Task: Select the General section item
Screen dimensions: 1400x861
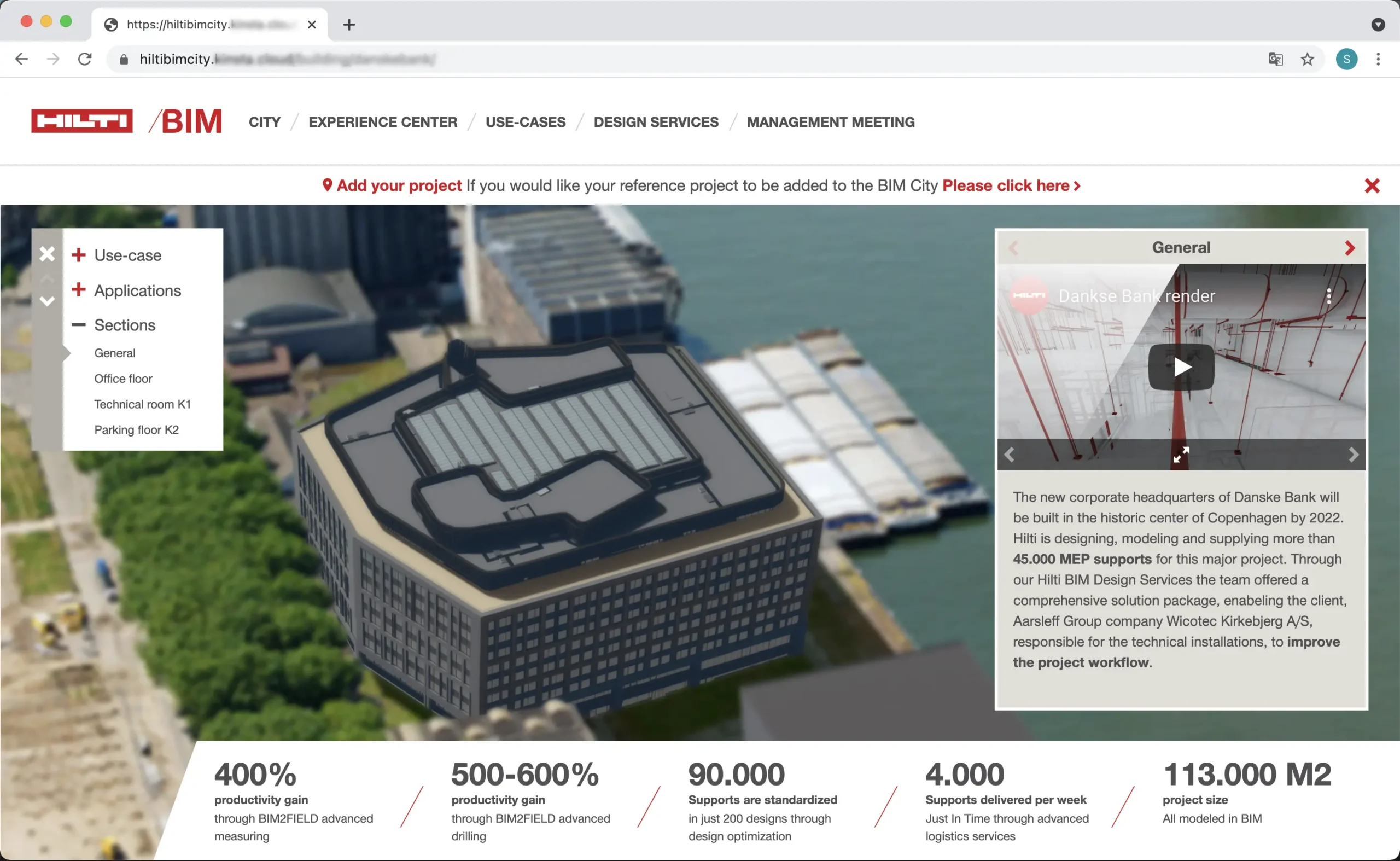Action: pos(114,353)
